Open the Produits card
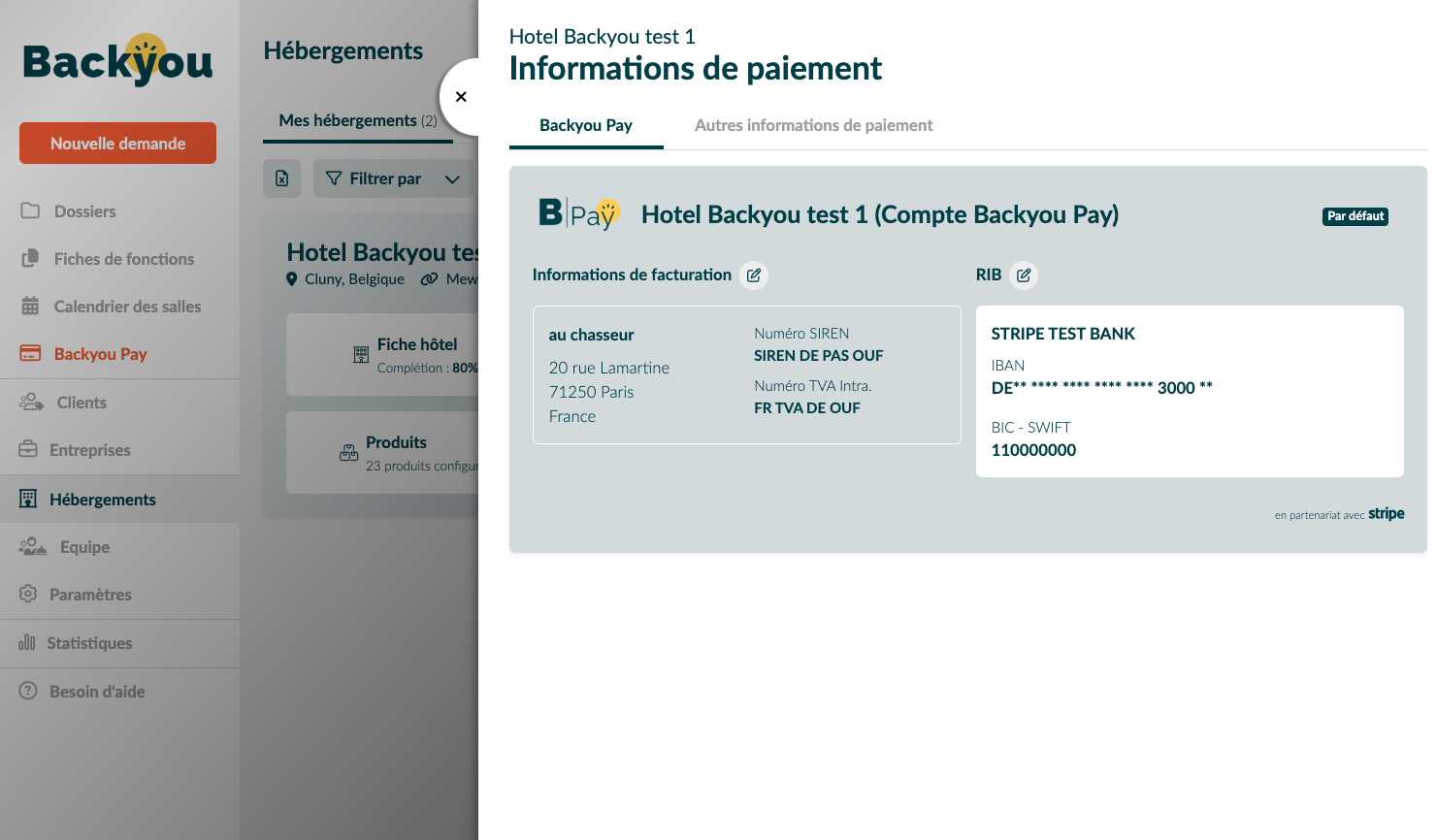 click(382, 452)
